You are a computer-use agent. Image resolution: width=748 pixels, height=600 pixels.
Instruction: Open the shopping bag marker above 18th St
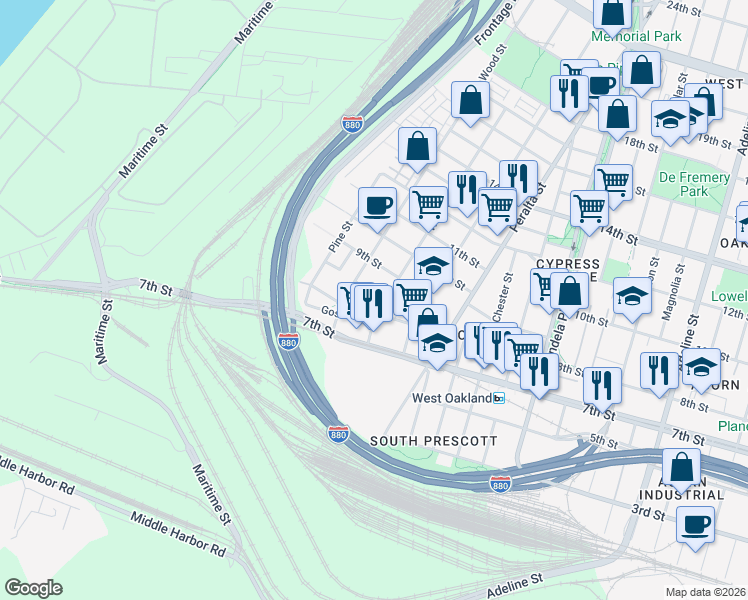[x=618, y=117]
